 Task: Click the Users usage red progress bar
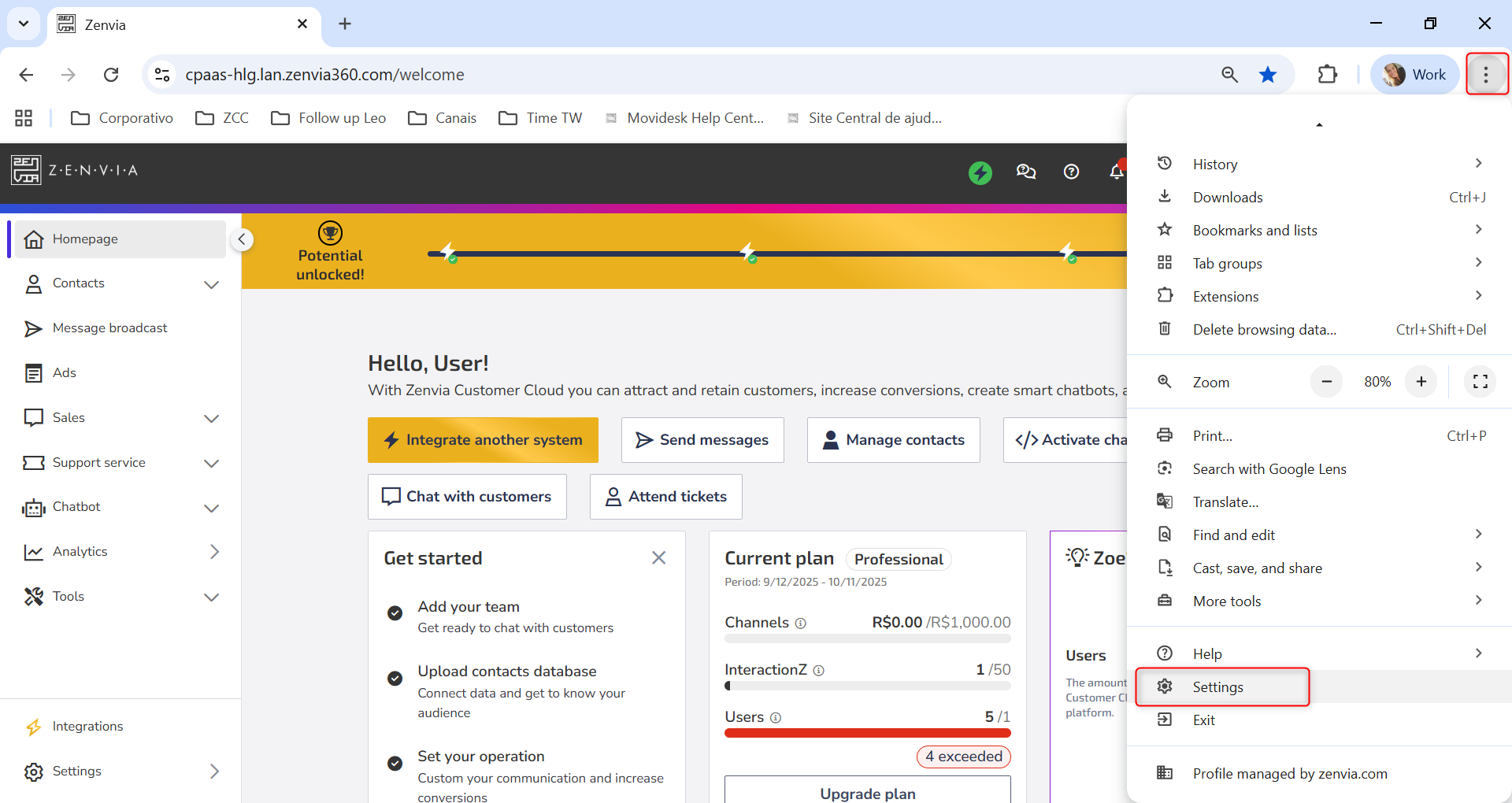868,733
